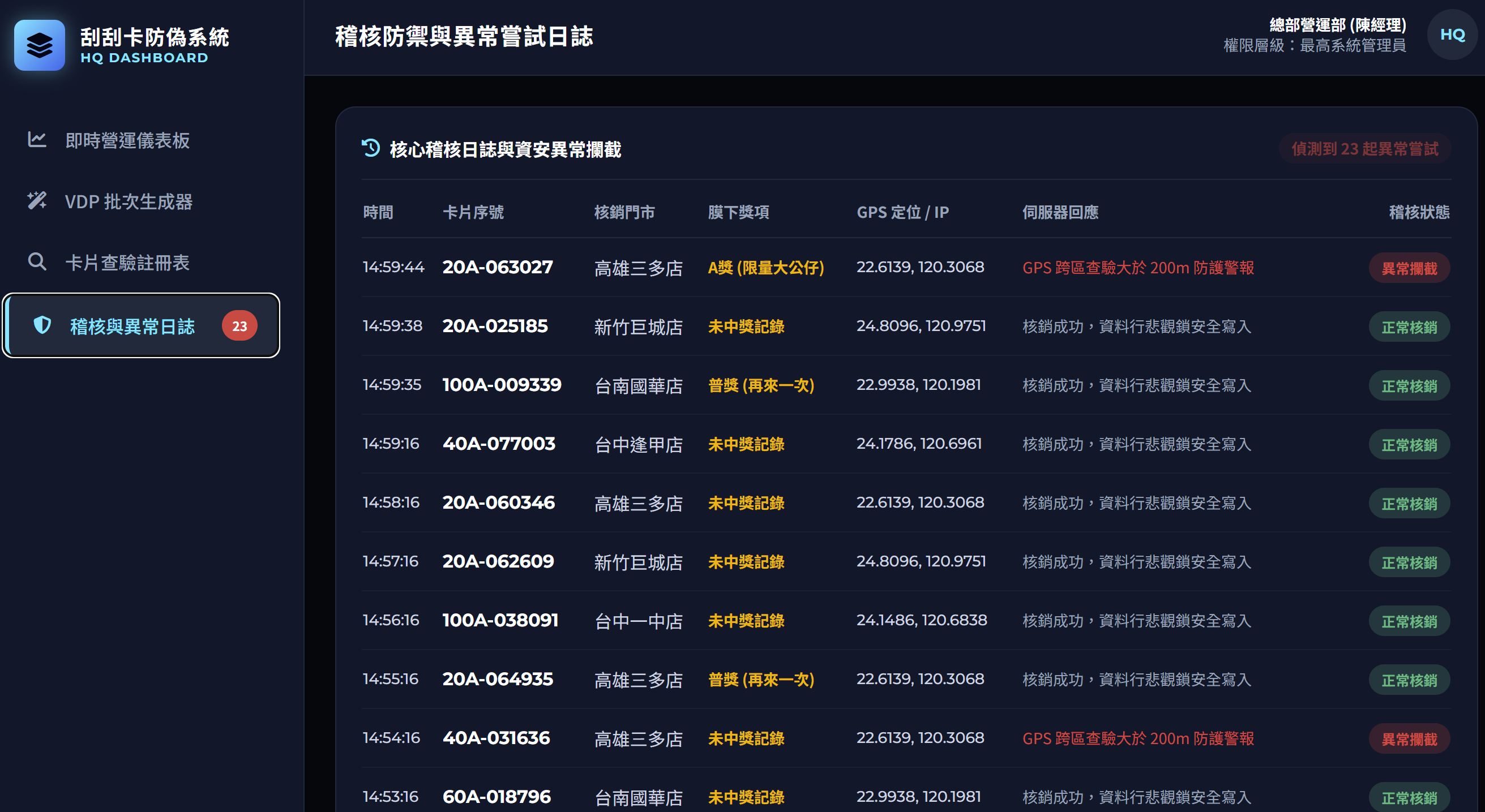The image size is (1485, 812).
Task: Click the chart icon beside 即時營運儀表板
Action: point(37,139)
